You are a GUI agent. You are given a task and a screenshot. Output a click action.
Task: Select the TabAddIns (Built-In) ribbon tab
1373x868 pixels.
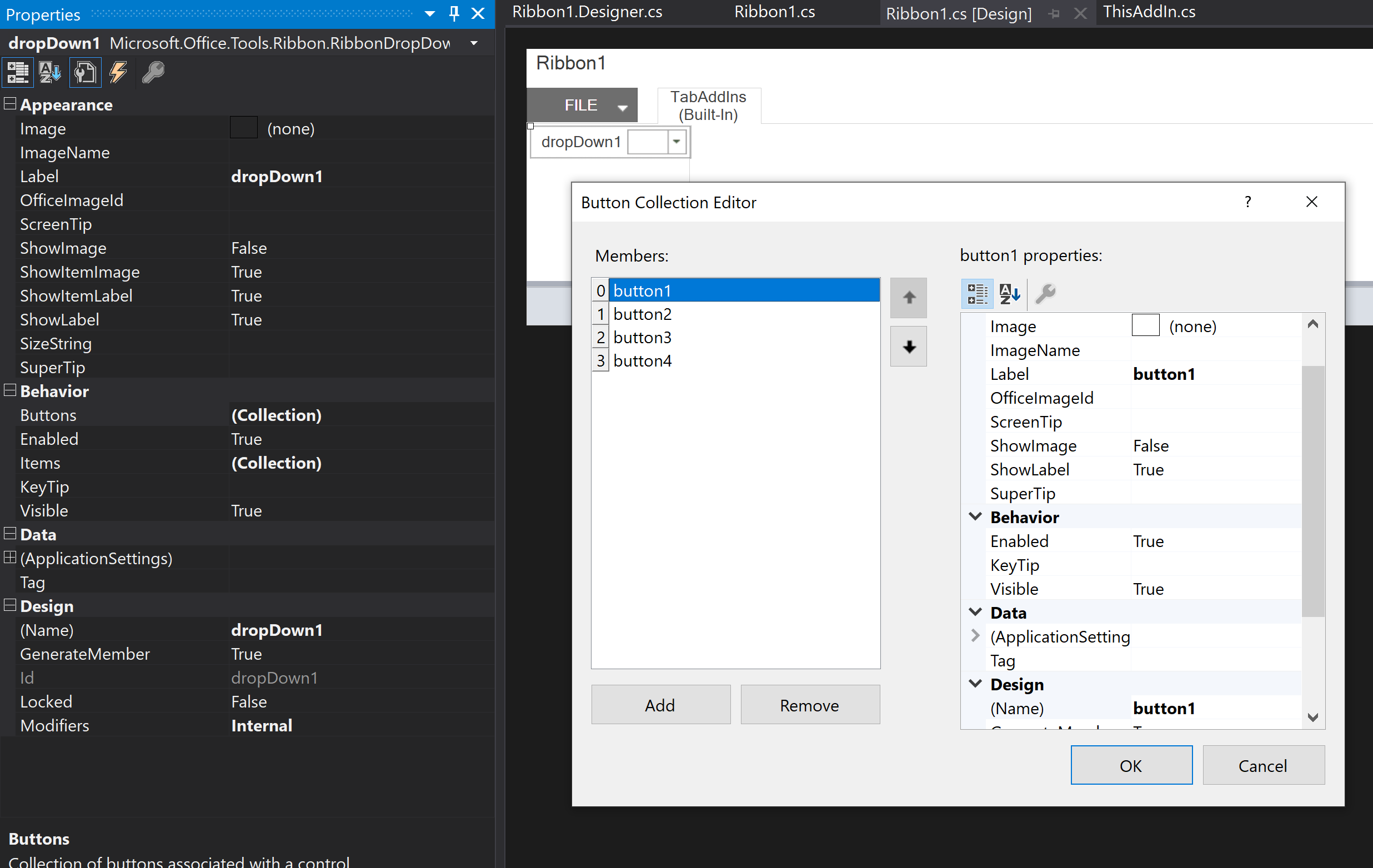click(708, 106)
